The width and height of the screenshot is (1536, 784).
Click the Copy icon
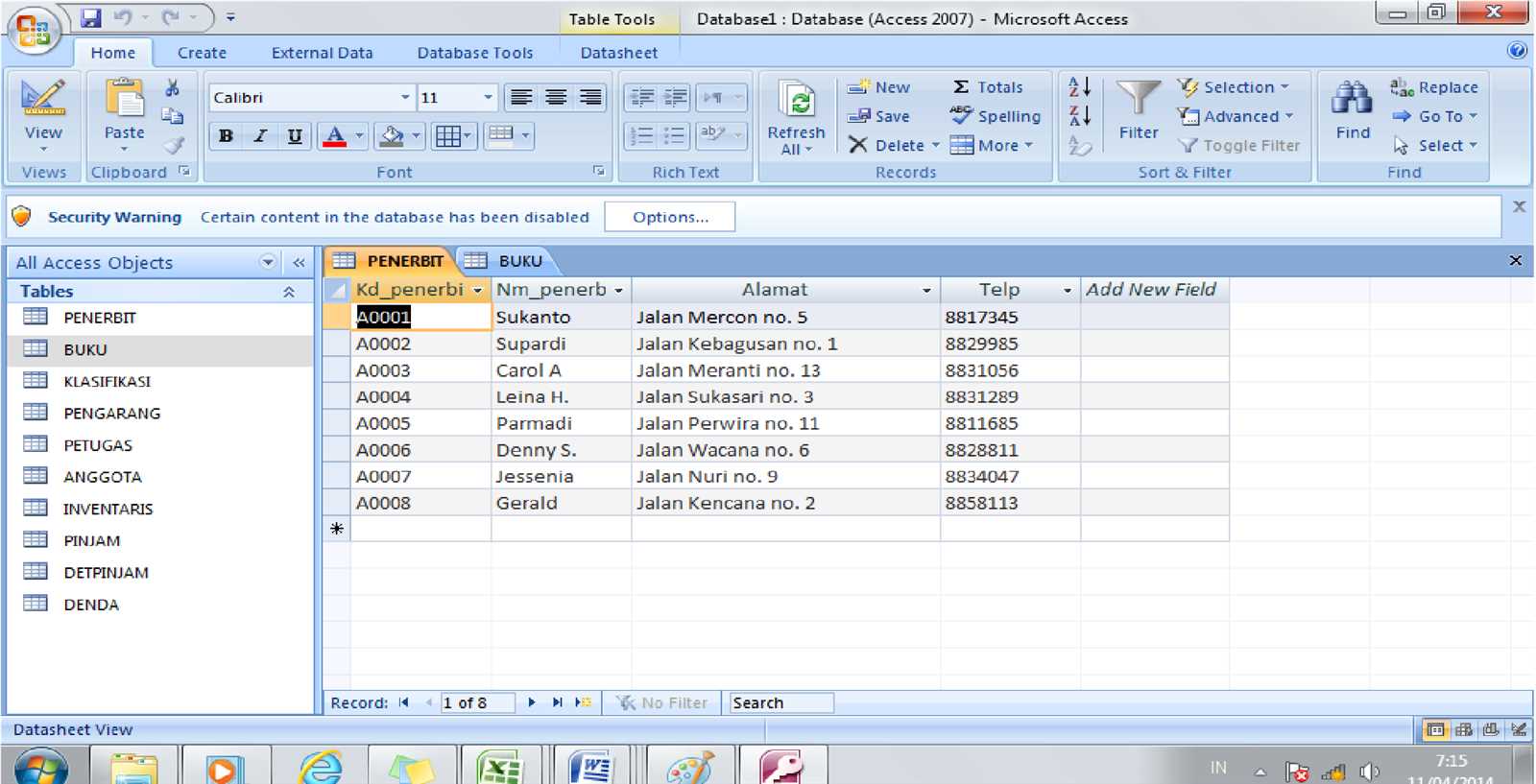pos(172,116)
